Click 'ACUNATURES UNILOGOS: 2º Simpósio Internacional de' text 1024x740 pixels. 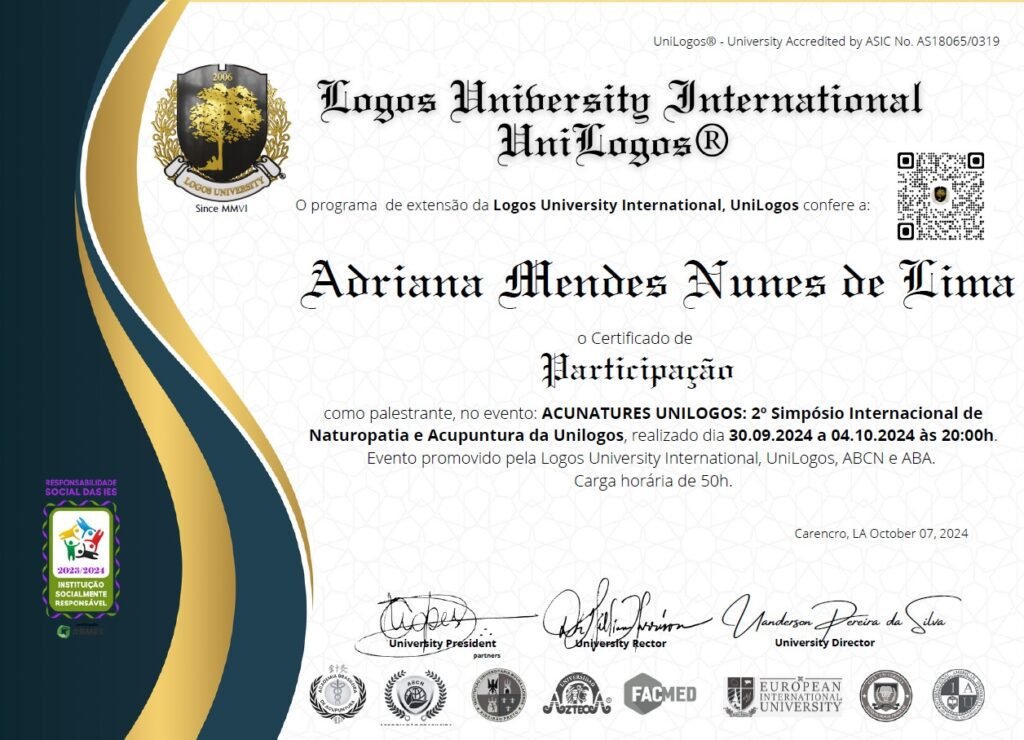[762, 413]
